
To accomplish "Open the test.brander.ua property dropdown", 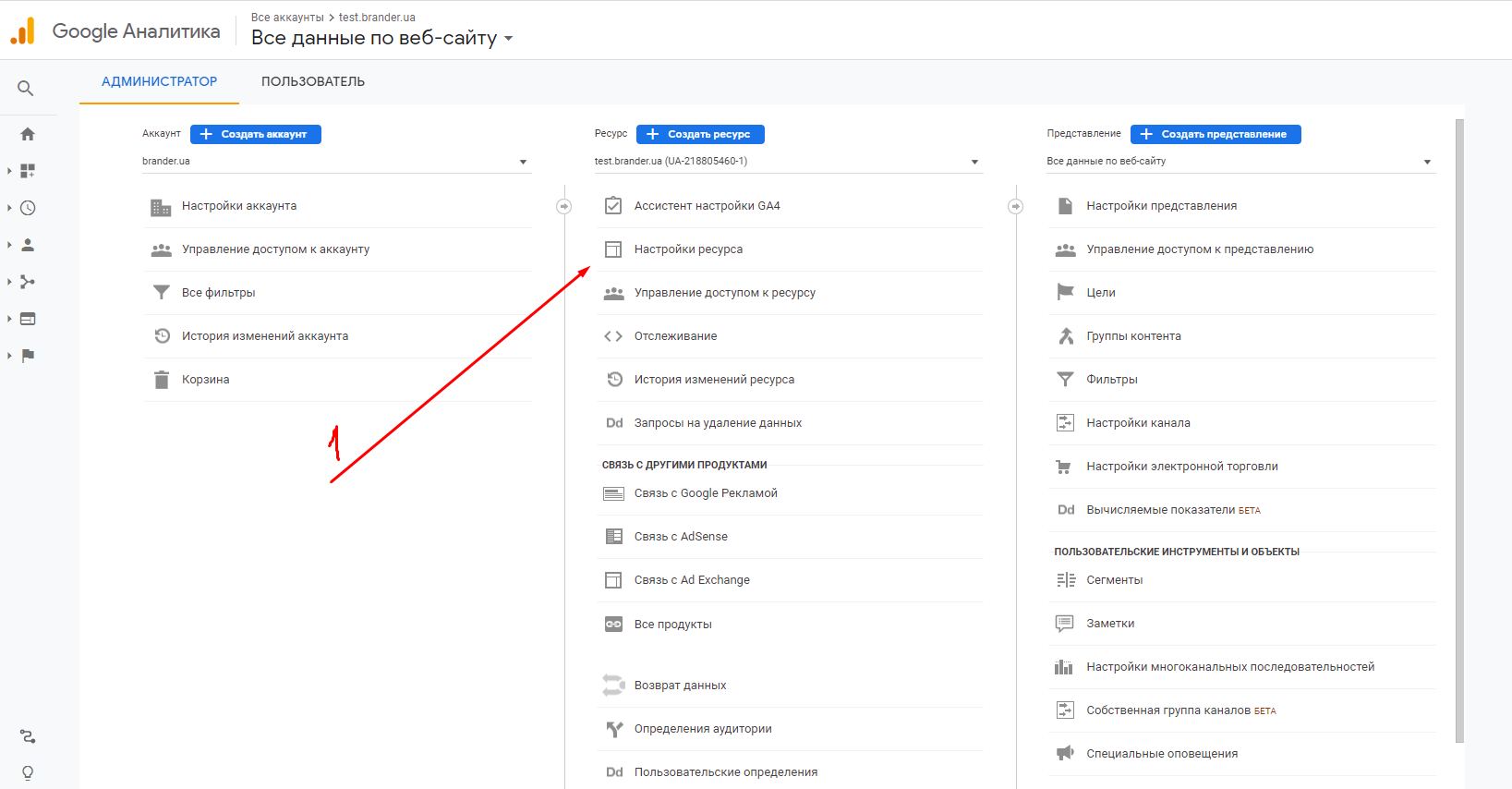I will click(x=974, y=162).
